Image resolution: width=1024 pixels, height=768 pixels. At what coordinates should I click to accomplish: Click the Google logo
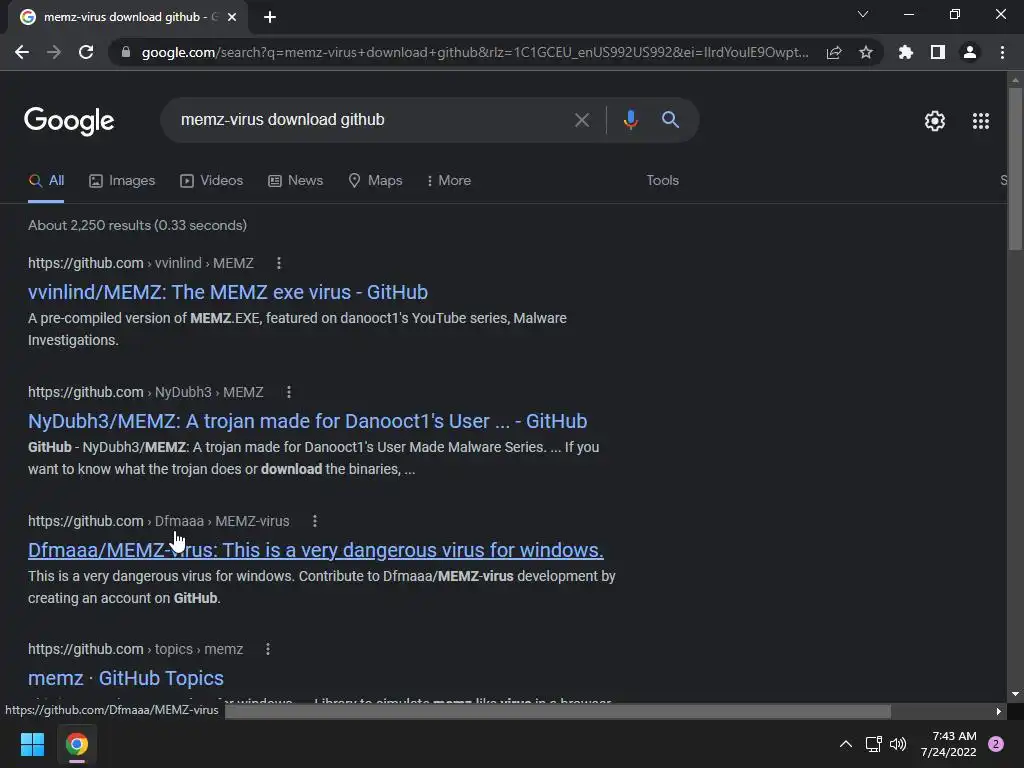coord(69,121)
